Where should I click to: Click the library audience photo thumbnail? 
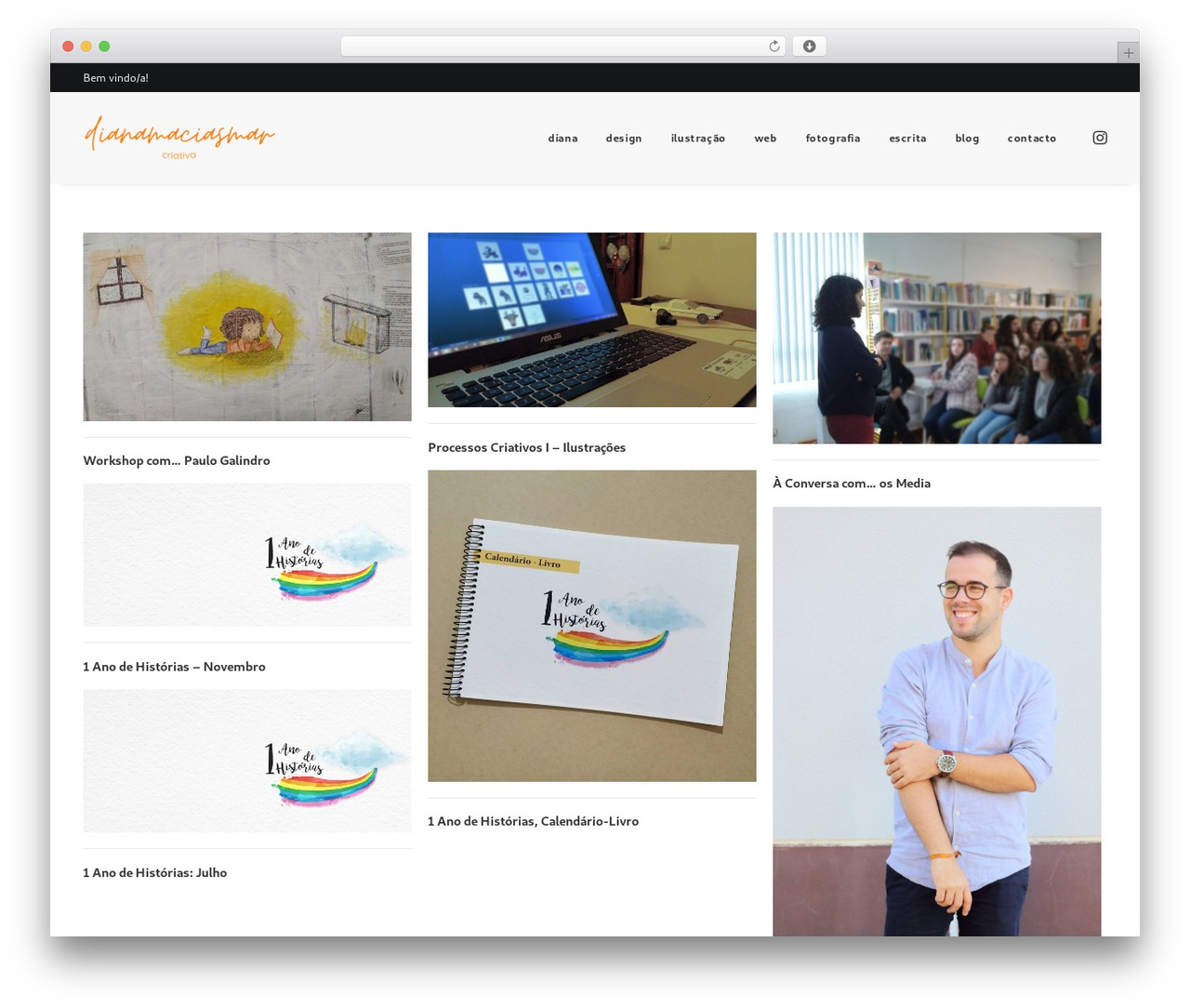click(937, 338)
